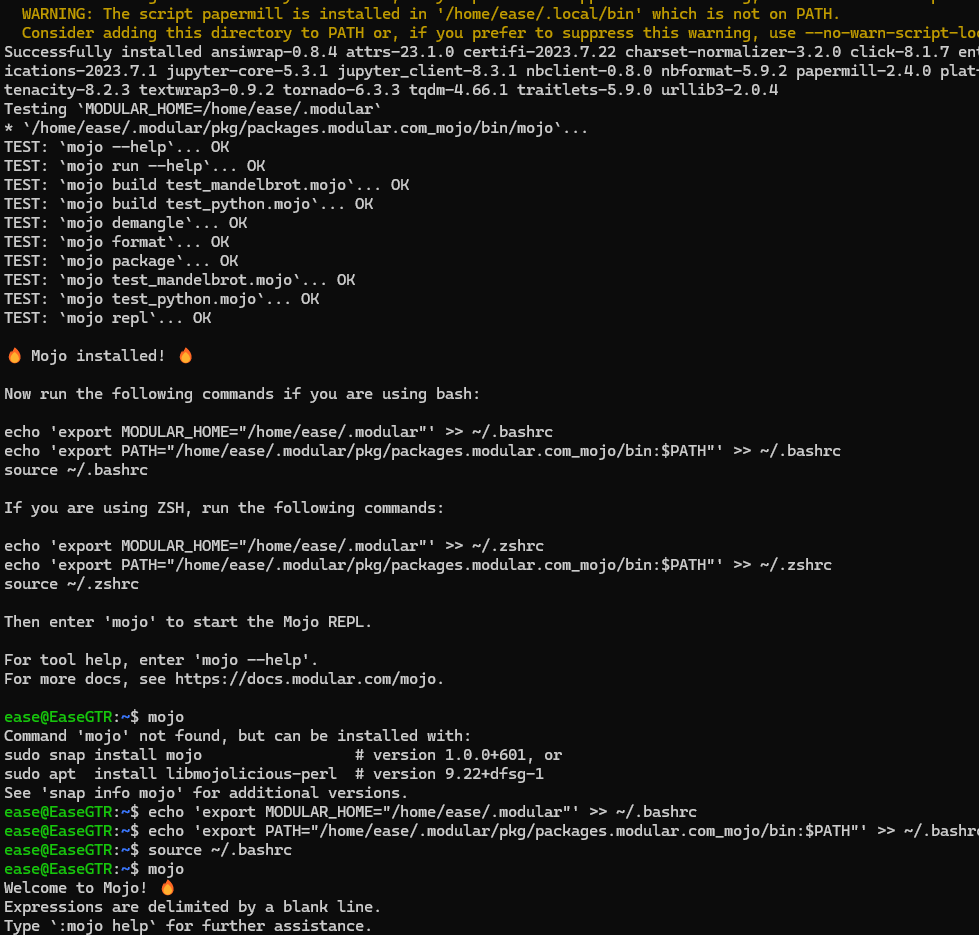The image size is (979, 935).
Task: Click the "mojo repl" test result line
Action: coord(107,318)
